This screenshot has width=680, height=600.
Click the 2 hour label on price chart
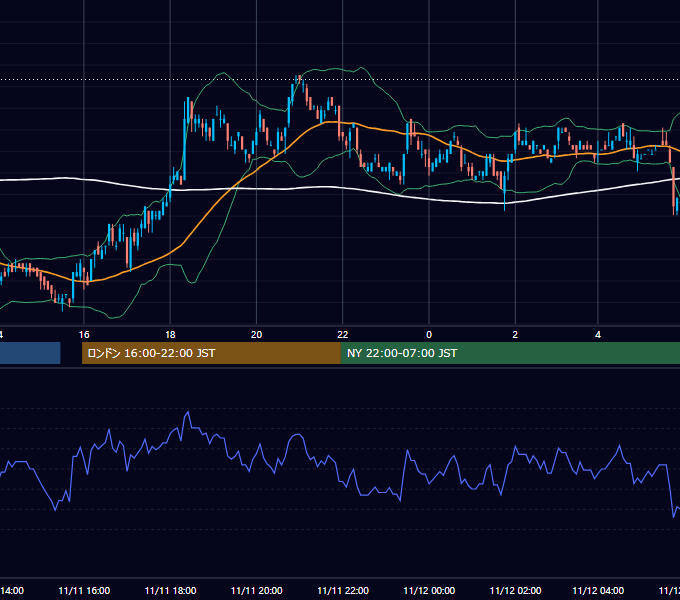pyautogui.click(x=515, y=335)
